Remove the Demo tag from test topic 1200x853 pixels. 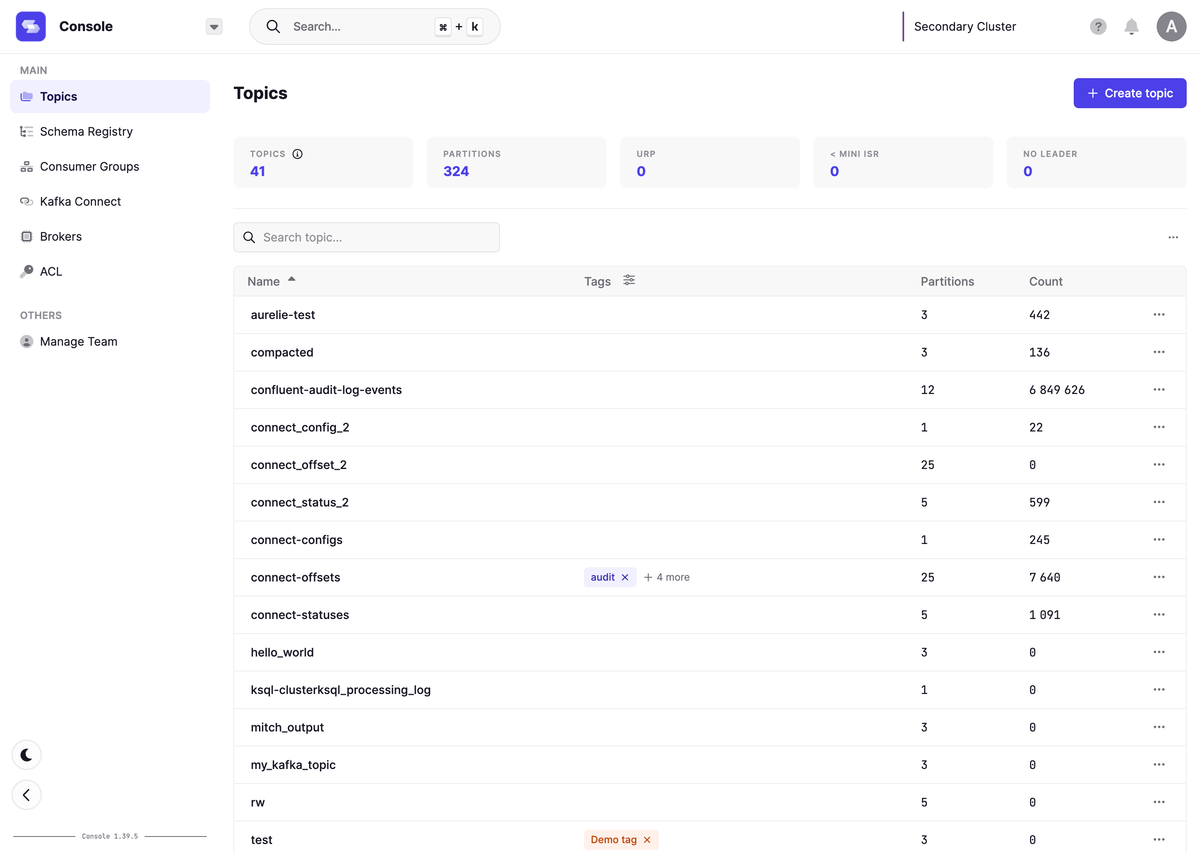click(647, 840)
